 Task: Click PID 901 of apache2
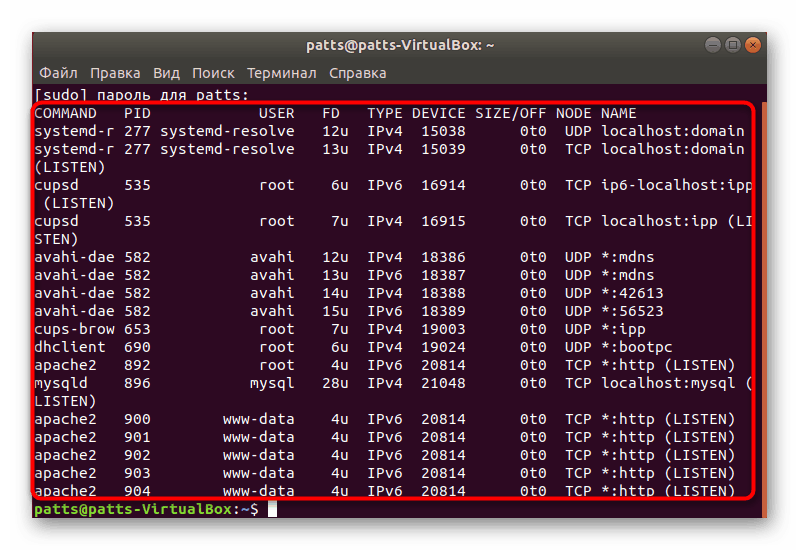pyautogui.click(x=137, y=437)
